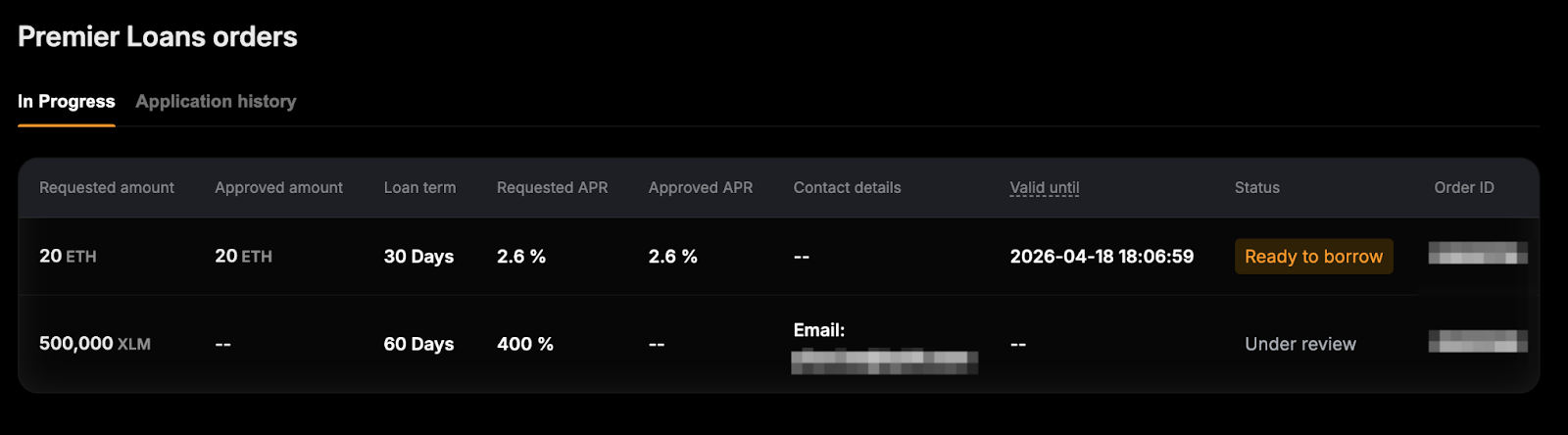This screenshot has width=1568, height=435.
Task: Click the Valid until column header
Action: click(1044, 188)
